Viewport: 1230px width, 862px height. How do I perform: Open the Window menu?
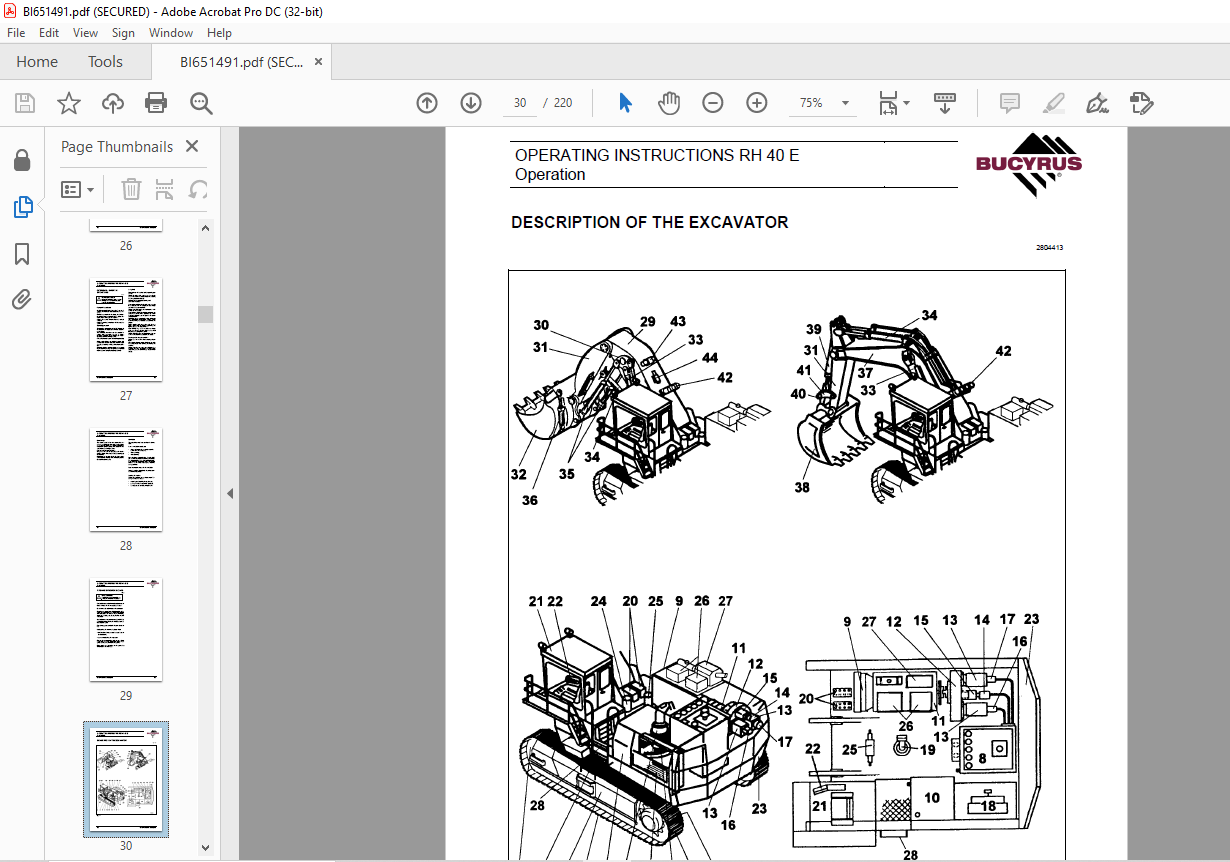(x=171, y=33)
